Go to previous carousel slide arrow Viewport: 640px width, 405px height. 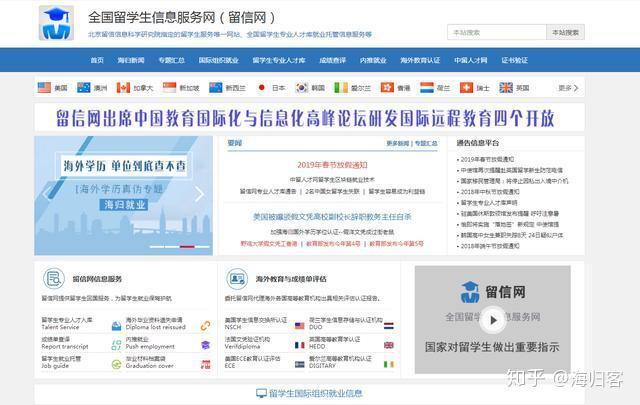[47, 194]
